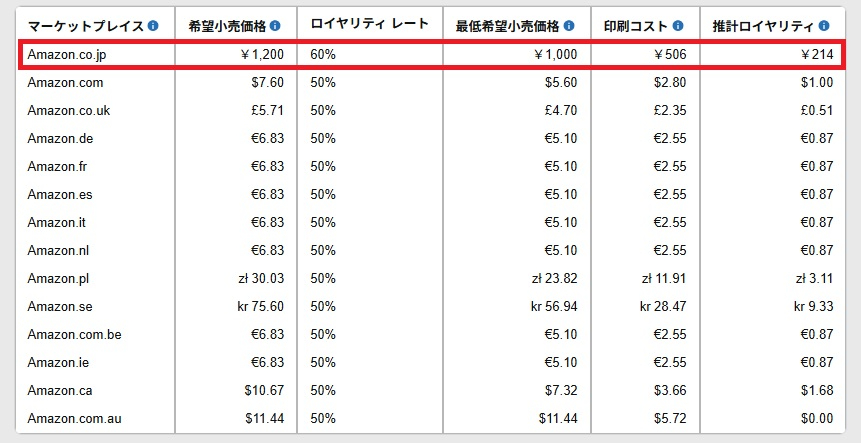Click the ロイヤリティ レート column header

[370, 24]
